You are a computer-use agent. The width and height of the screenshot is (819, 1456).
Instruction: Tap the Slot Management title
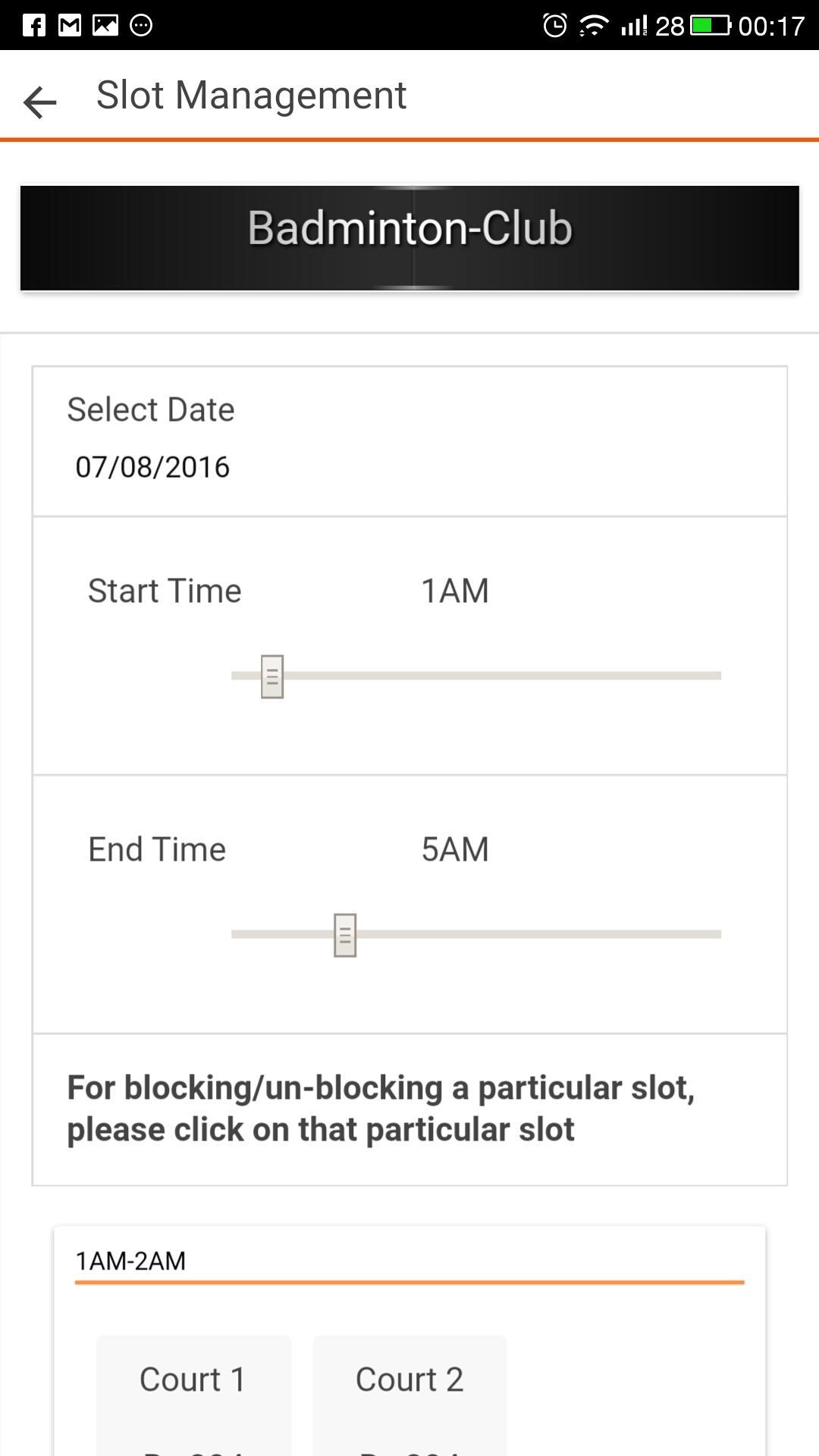251,96
